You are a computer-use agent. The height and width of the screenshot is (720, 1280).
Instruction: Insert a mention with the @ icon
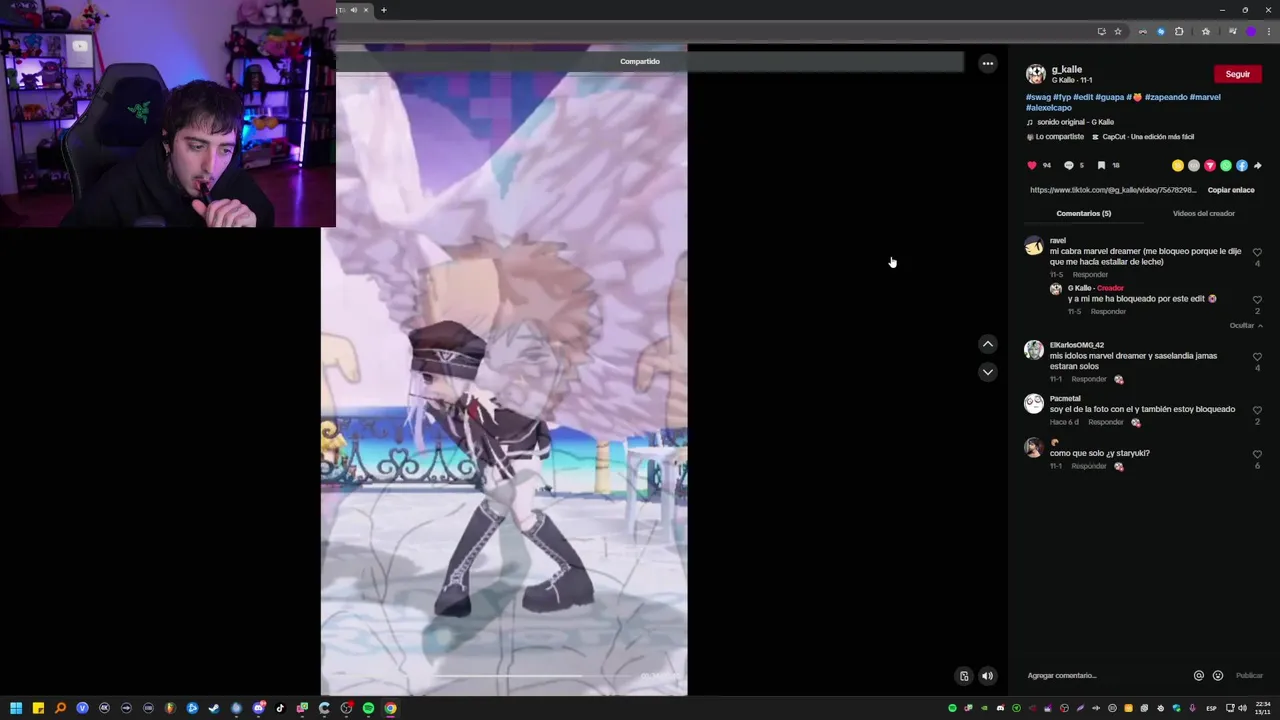pos(1199,675)
